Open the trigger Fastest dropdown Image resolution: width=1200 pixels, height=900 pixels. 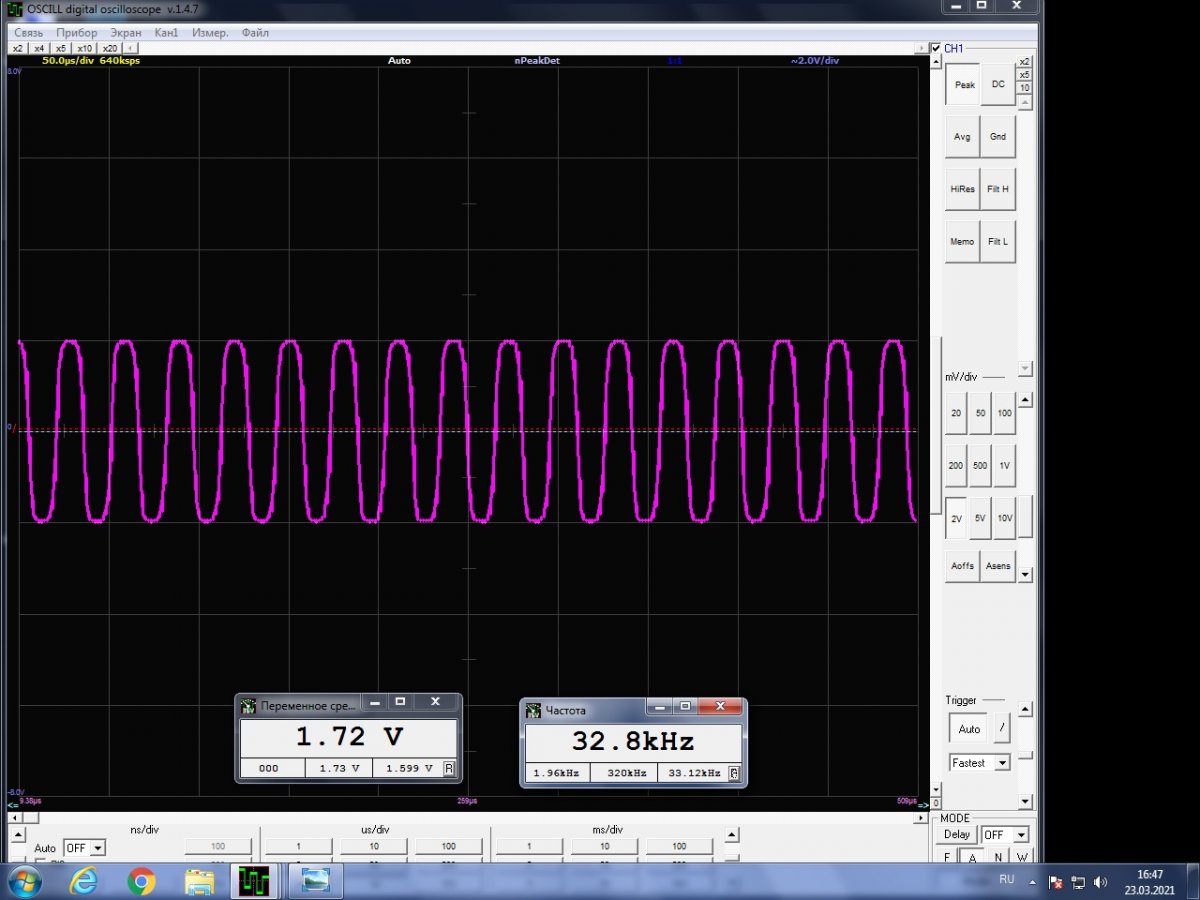[1002, 763]
